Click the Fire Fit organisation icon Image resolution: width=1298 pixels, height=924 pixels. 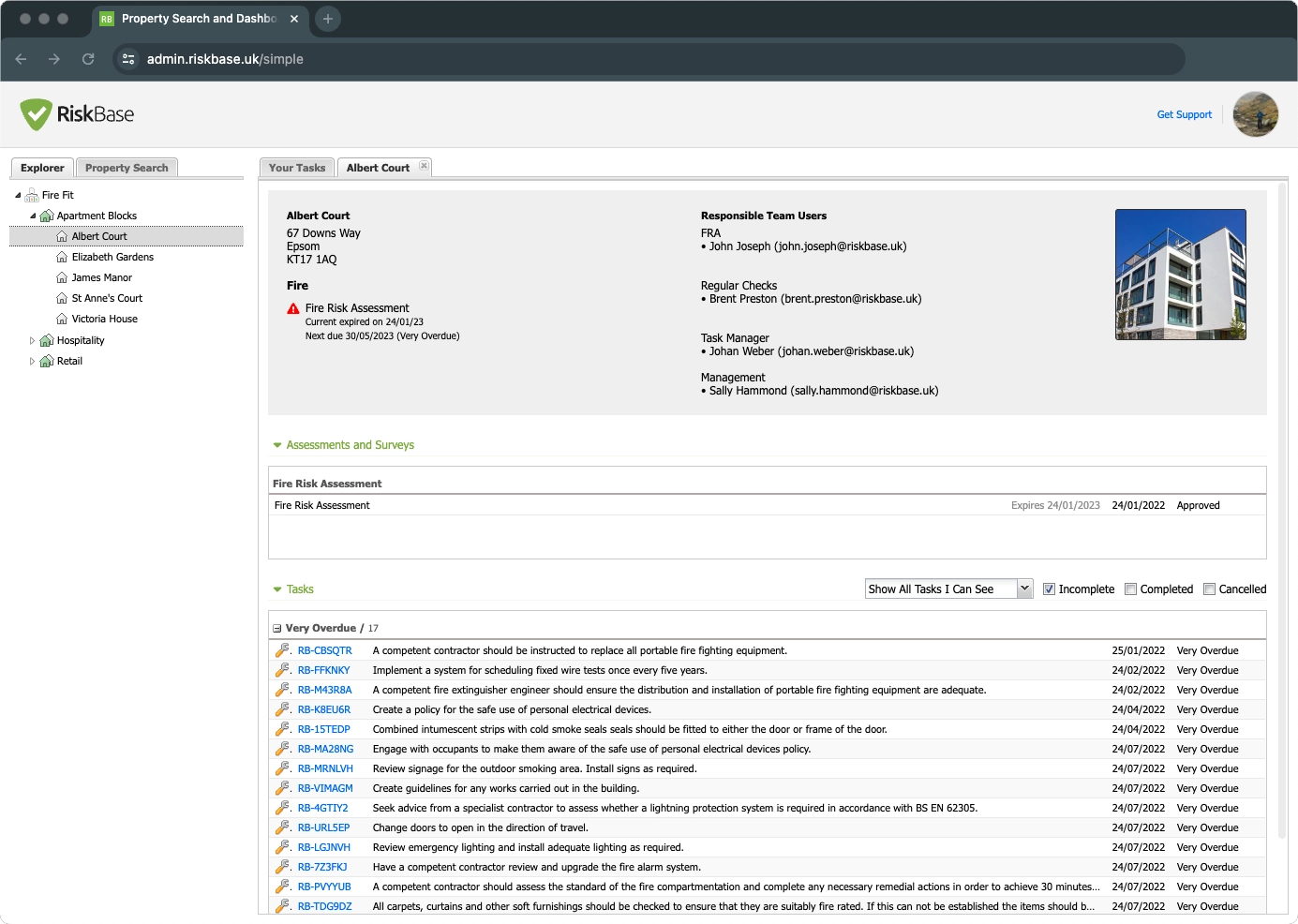pos(32,195)
